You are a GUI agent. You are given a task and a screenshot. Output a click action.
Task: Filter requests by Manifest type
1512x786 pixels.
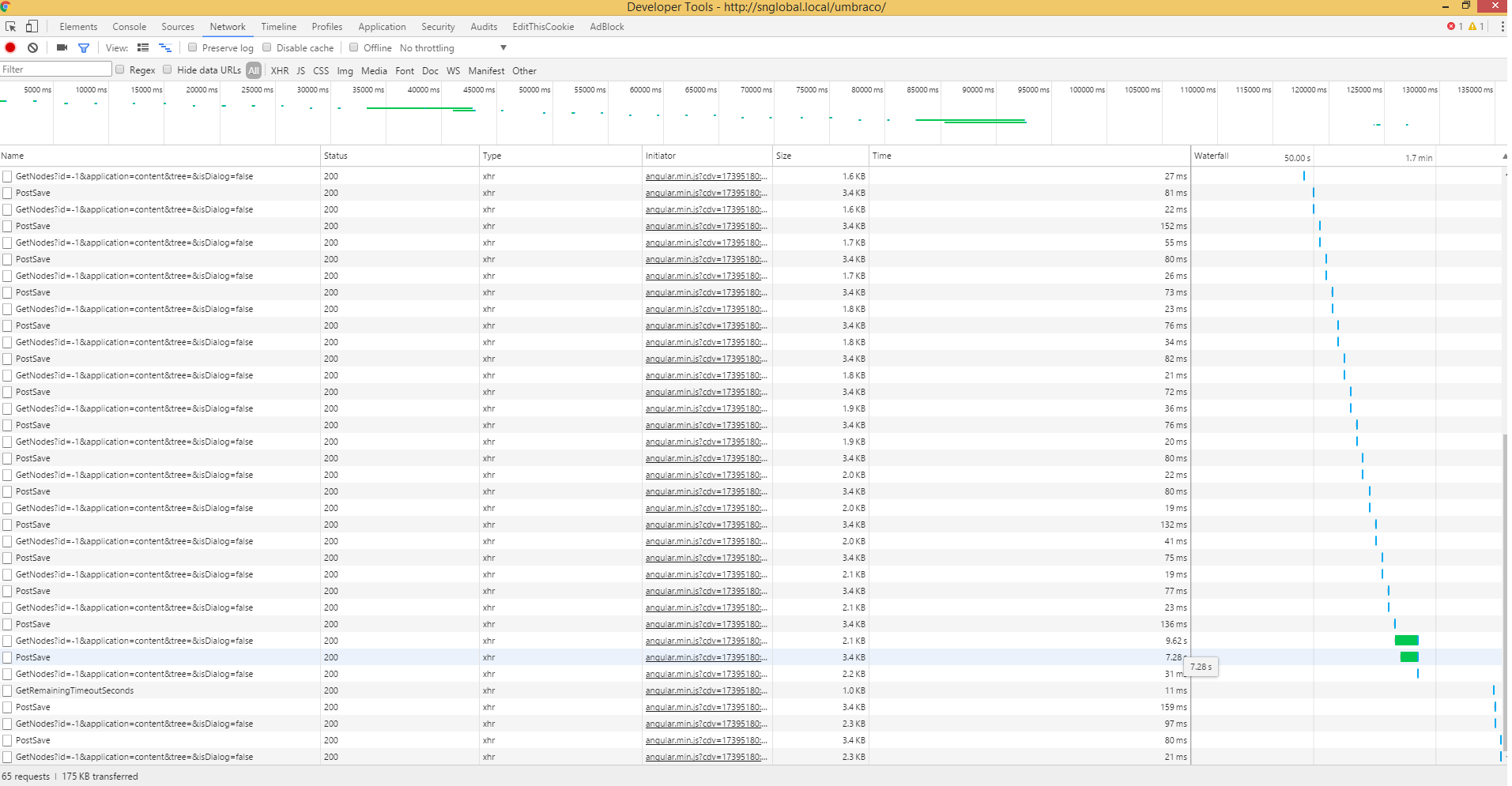point(486,71)
